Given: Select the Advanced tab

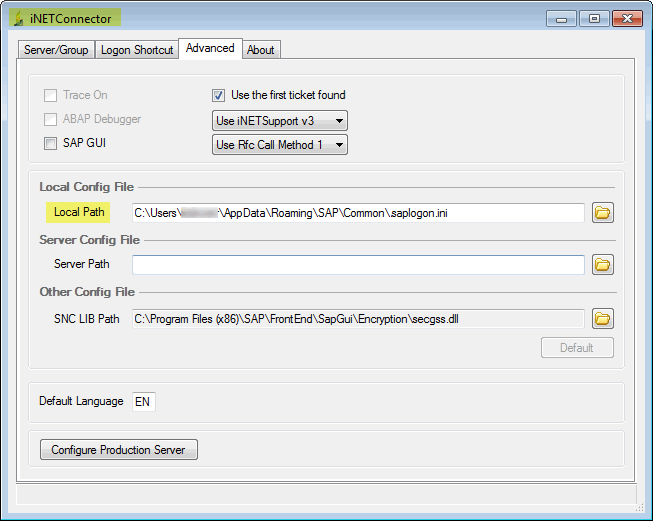Looking at the screenshot, I should pyautogui.click(x=210, y=48).
